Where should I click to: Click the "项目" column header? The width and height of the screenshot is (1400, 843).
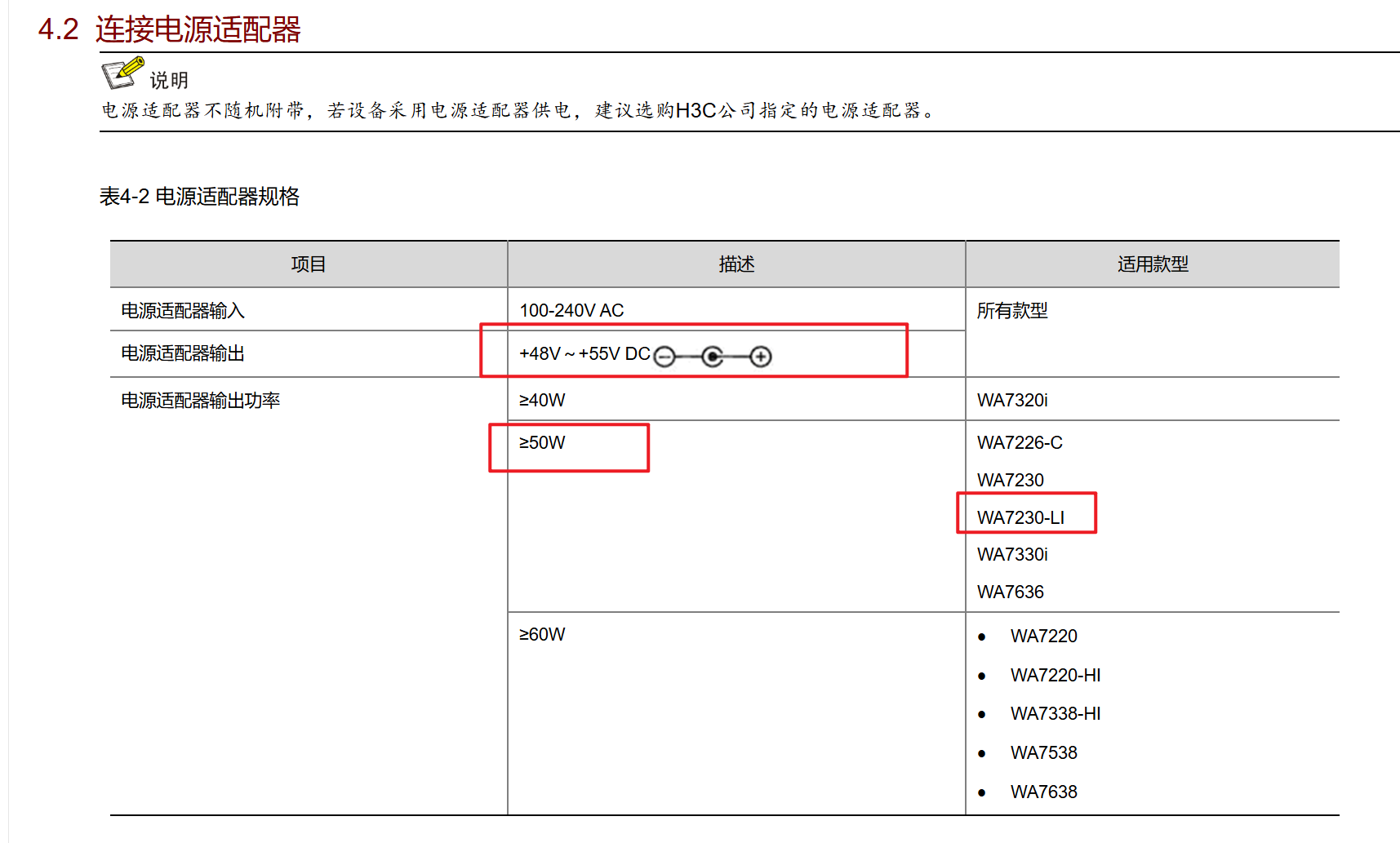[309, 264]
